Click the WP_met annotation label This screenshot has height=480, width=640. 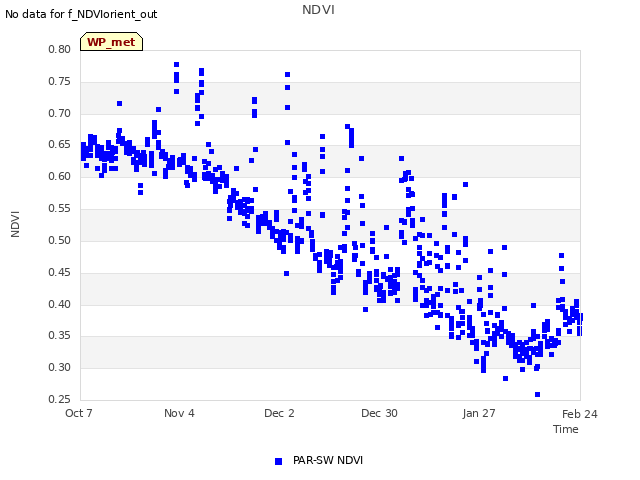point(111,42)
